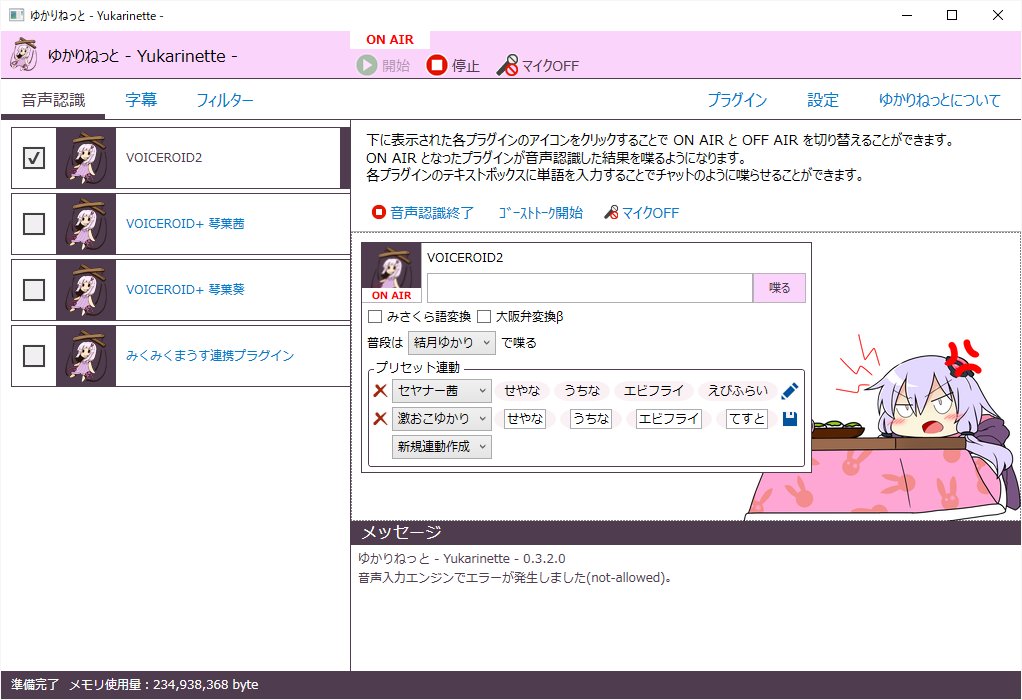Click the VOICEROID2 text input box

590,287
